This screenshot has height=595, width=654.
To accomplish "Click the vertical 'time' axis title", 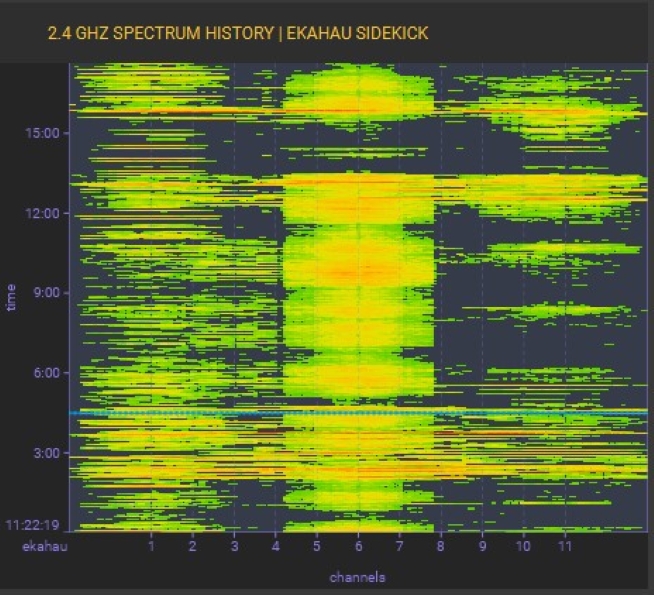I will [11, 296].
